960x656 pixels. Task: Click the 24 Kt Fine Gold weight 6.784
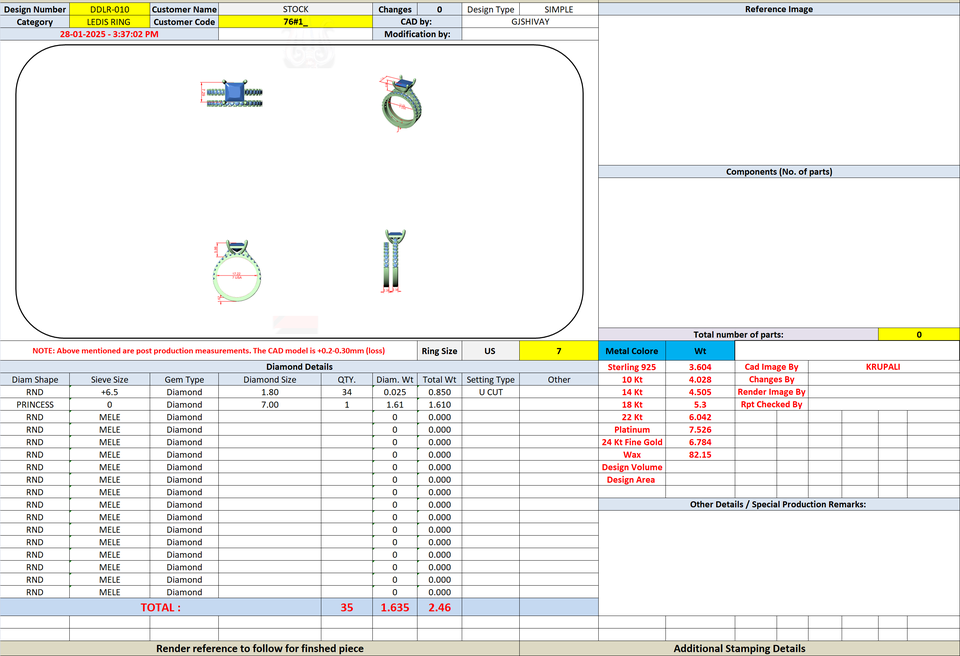tap(700, 442)
